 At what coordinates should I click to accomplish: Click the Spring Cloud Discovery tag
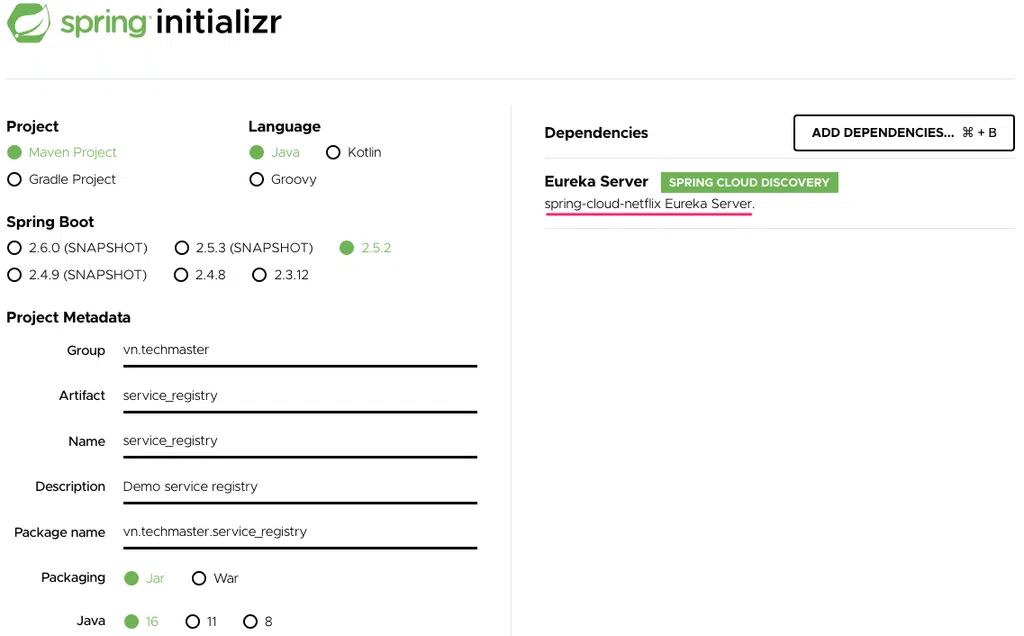[x=749, y=183]
